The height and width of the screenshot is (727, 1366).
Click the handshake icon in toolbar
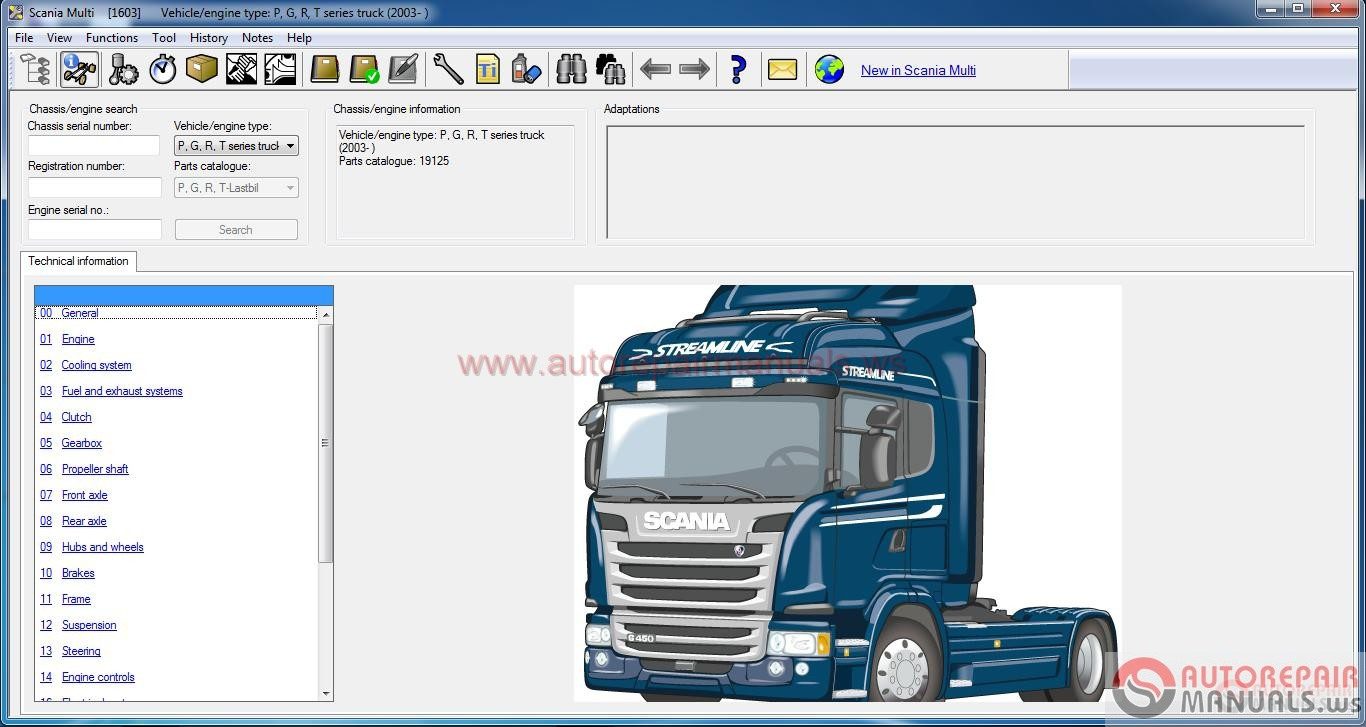pyautogui.click(x=241, y=70)
